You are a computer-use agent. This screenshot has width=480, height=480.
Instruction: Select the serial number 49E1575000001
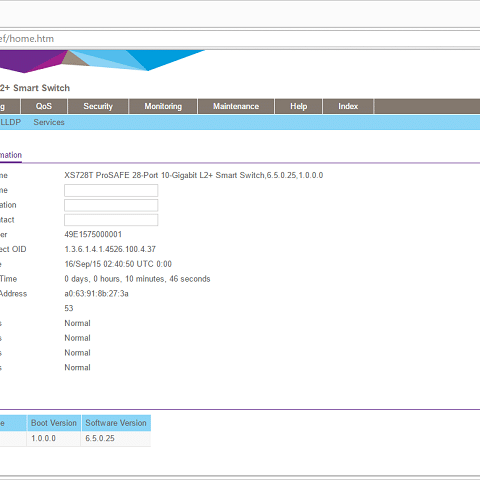click(93, 234)
